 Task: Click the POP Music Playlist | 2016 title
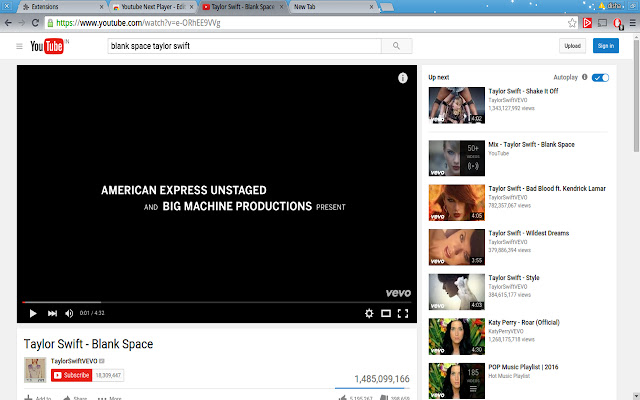523,367
